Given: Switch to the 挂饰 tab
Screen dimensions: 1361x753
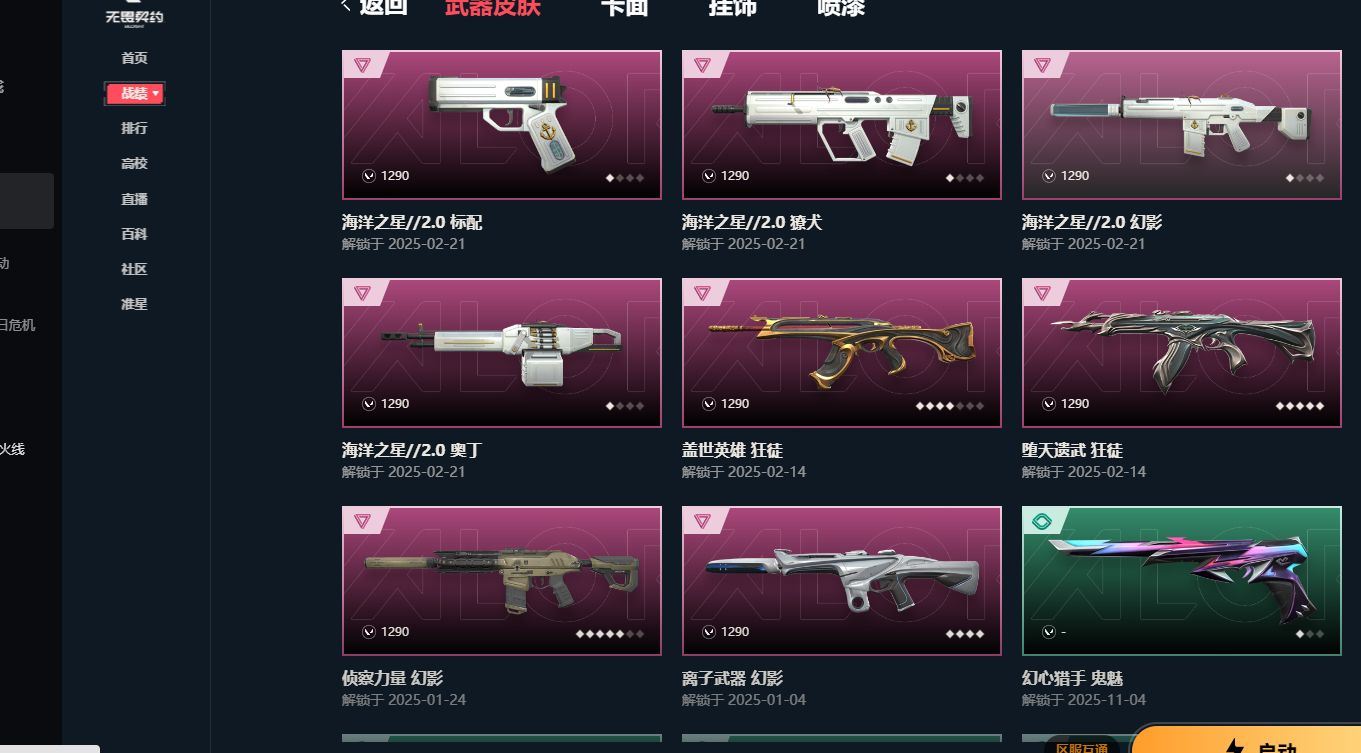Looking at the screenshot, I should point(732,7).
